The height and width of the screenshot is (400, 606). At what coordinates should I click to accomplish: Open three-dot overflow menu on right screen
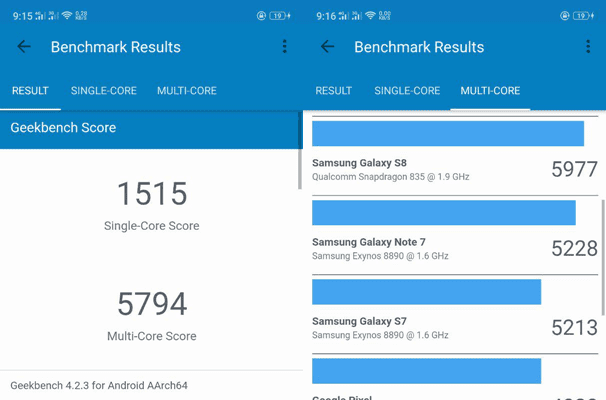point(588,46)
